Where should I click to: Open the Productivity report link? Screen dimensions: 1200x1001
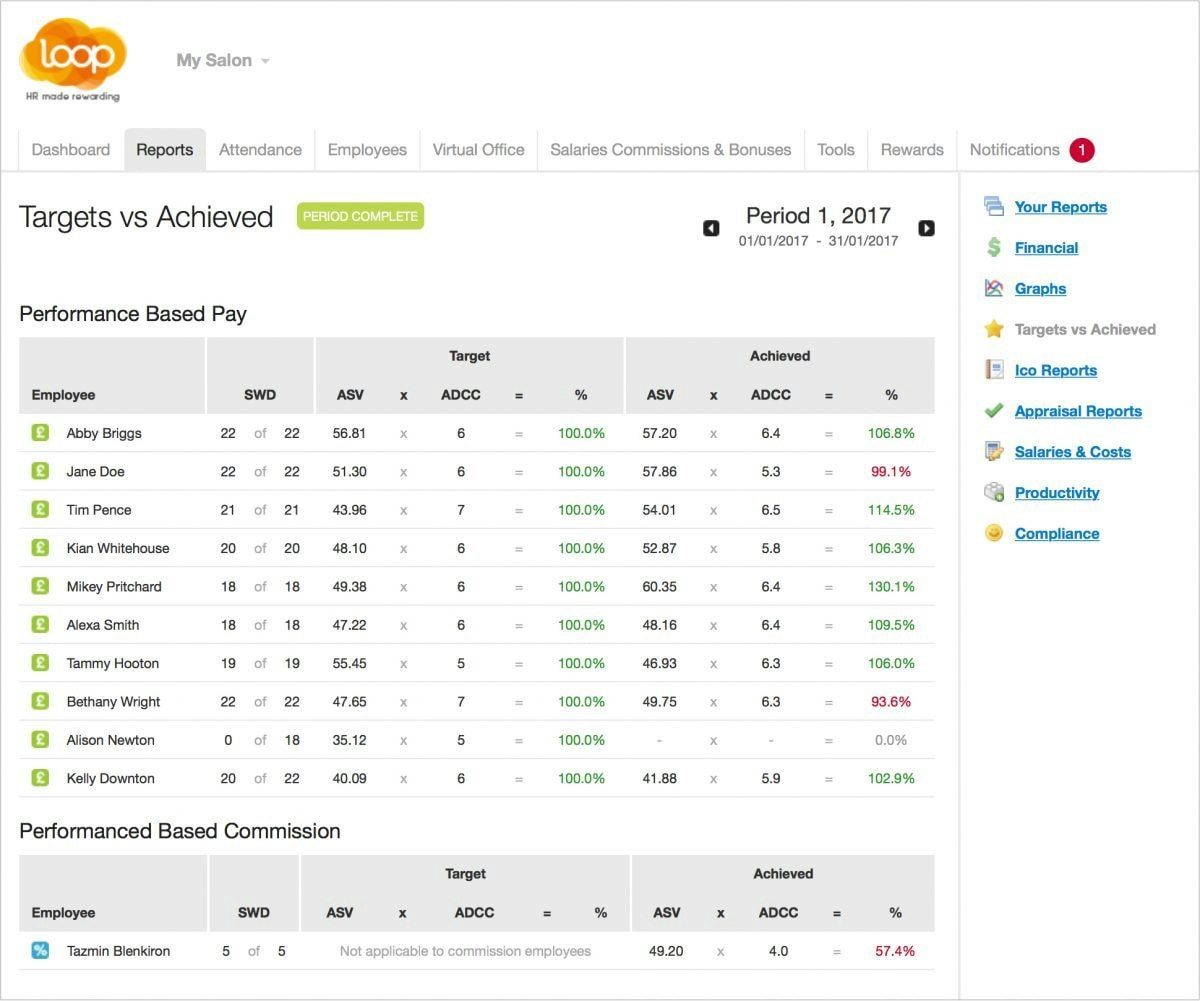click(x=1056, y=493)
